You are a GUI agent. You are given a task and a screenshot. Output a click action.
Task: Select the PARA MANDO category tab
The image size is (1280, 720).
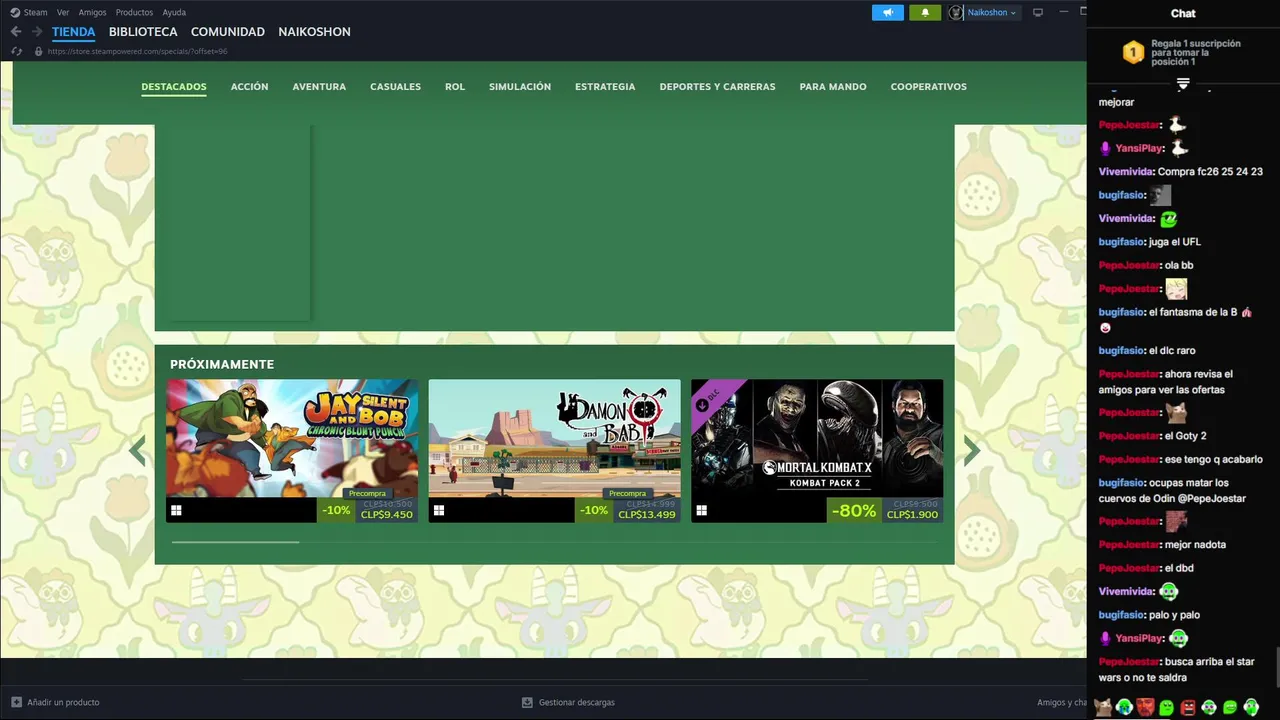833,87
